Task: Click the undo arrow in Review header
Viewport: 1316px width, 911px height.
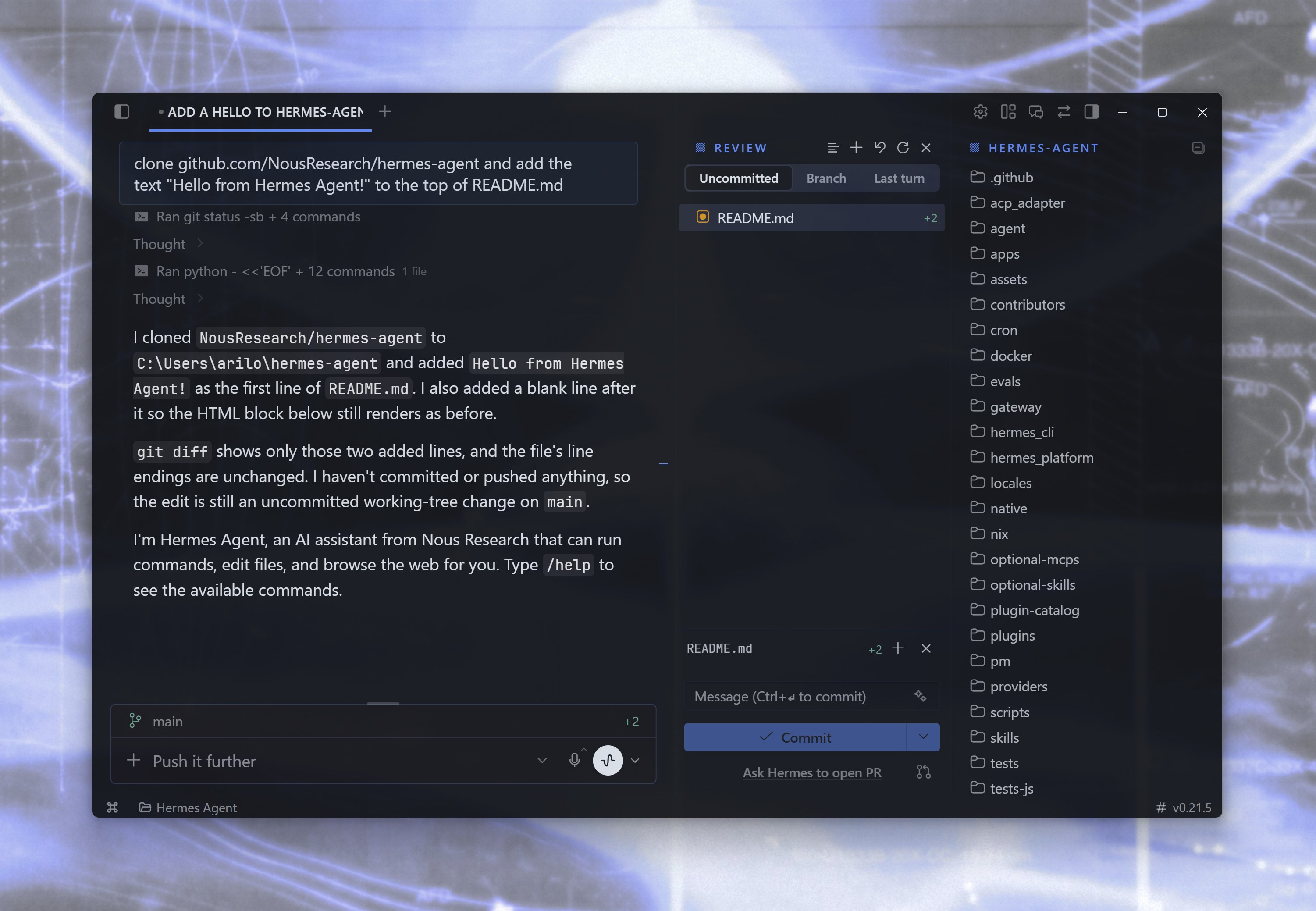Action: (x=879, y=148)
